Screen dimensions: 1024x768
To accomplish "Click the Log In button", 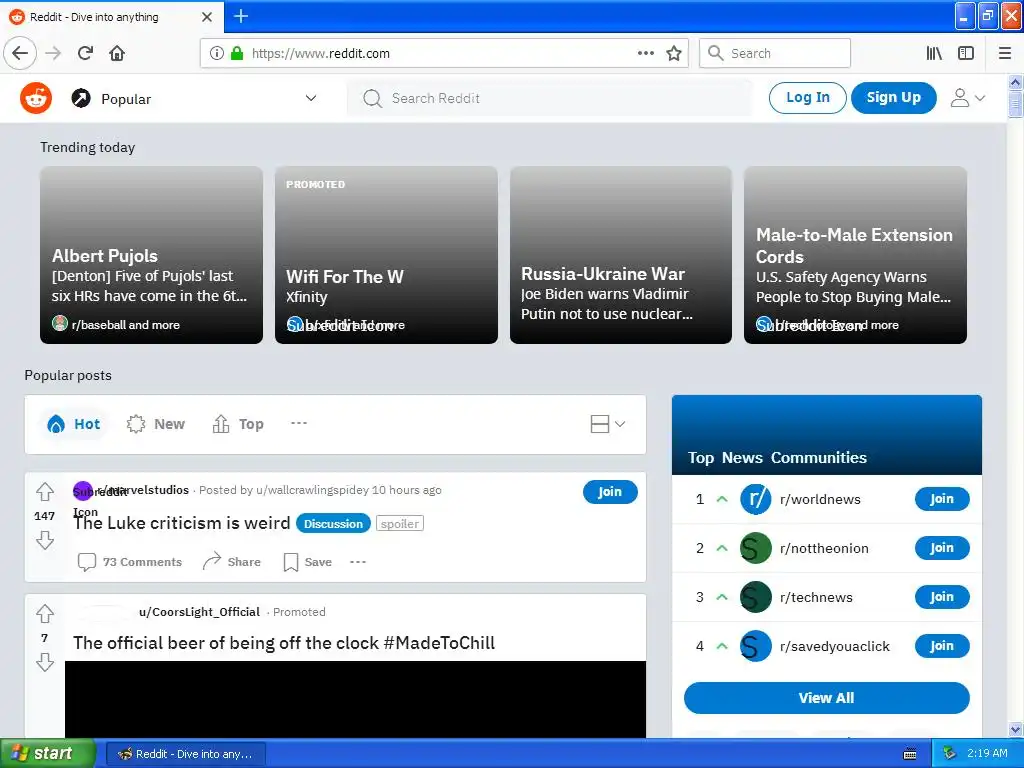I will click(x=807, y=97).
